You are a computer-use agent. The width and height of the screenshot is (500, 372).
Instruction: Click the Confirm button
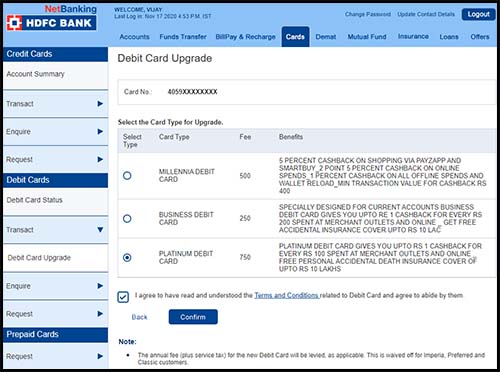(193, 317)
